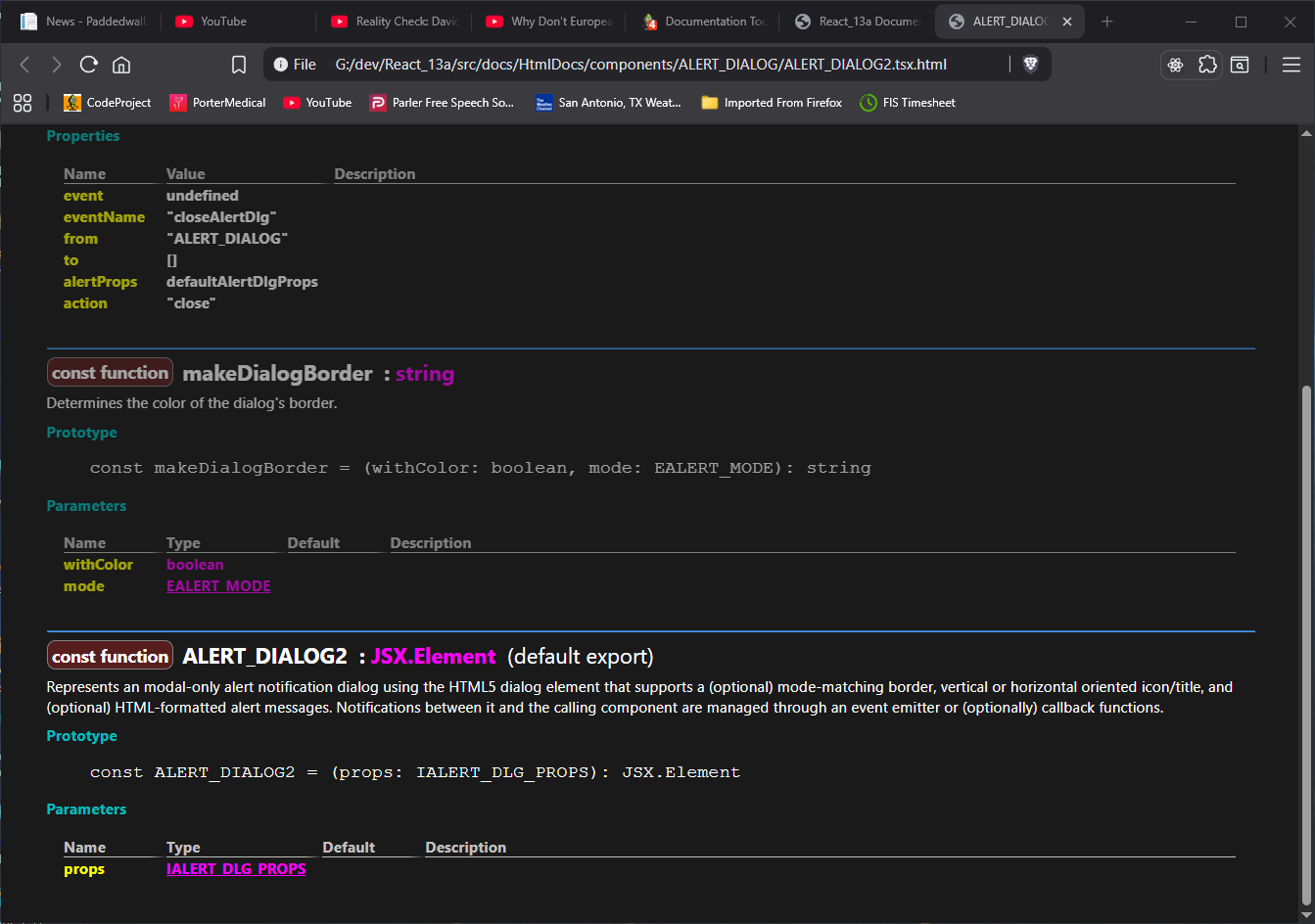Click the JSX.Element return type
1315x924 pixels.
pyautogui.click(x=433, y=656)
